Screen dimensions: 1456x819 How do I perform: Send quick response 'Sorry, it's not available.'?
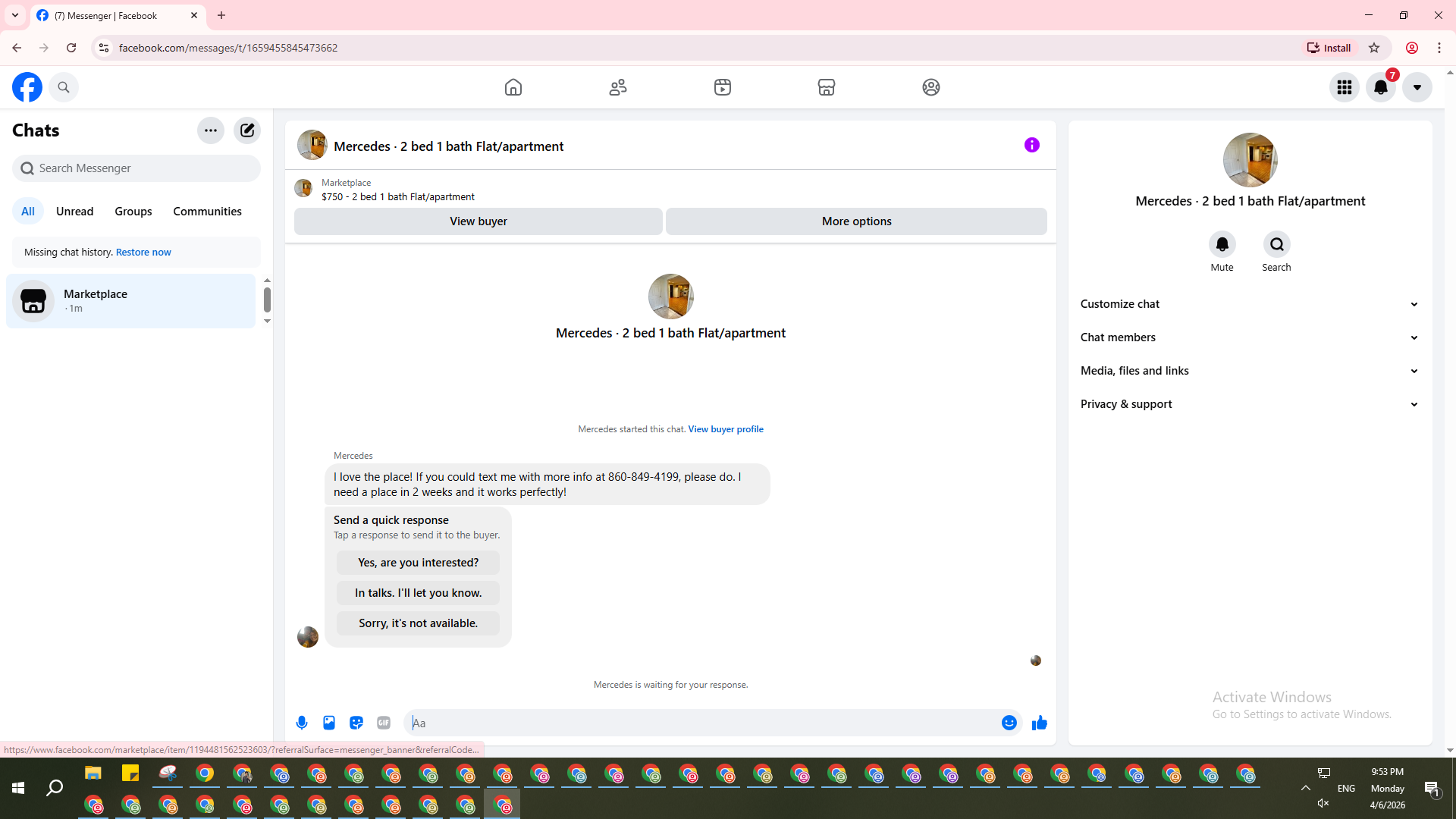click(418, 623)
